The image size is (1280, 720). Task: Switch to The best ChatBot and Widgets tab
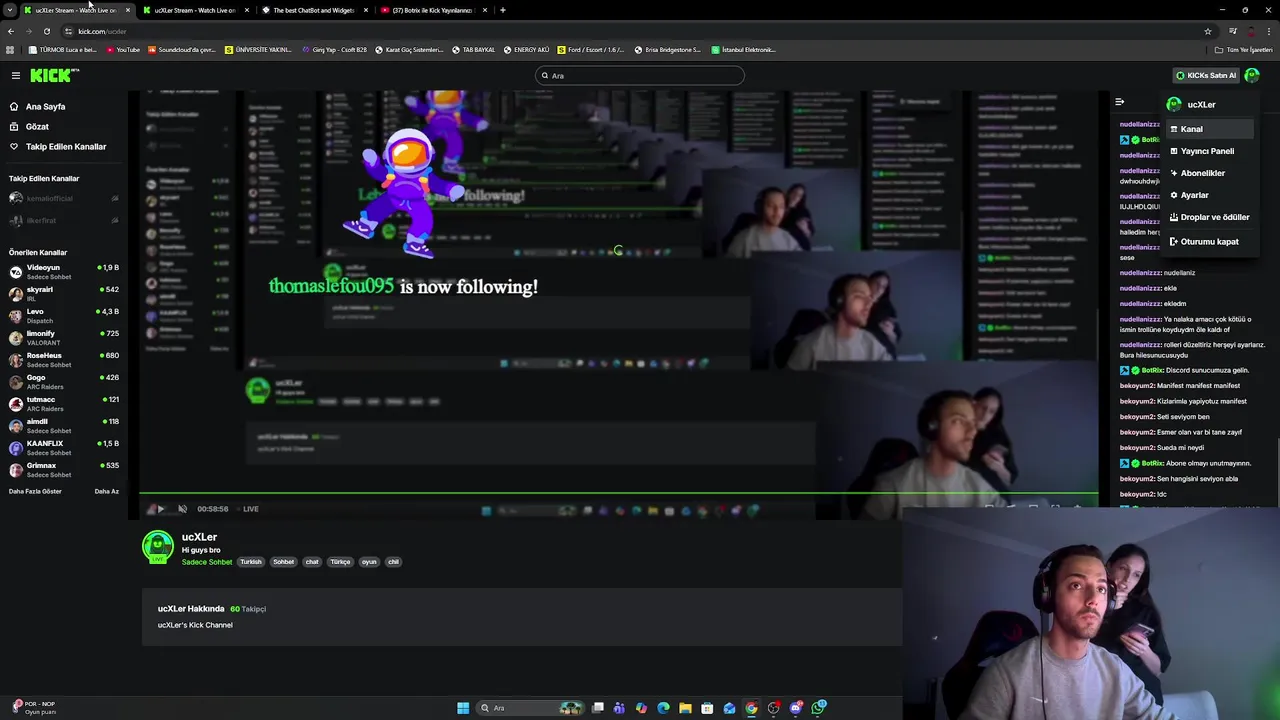313,10
